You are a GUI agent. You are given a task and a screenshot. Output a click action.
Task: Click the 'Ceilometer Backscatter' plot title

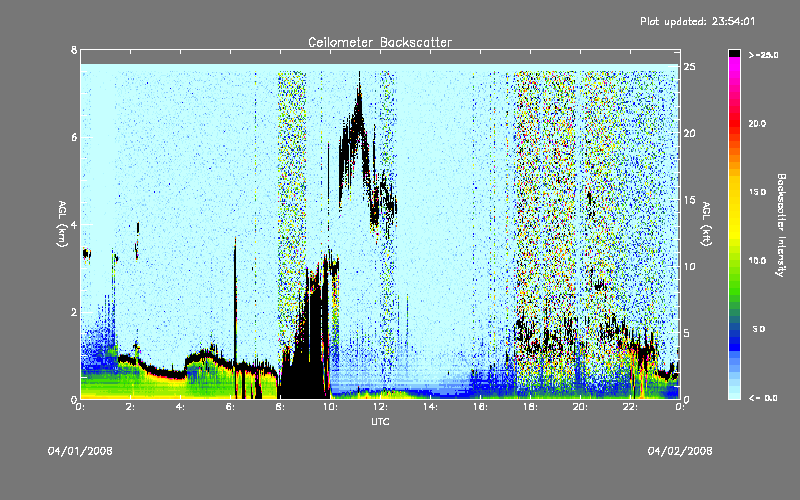point(380,42)
